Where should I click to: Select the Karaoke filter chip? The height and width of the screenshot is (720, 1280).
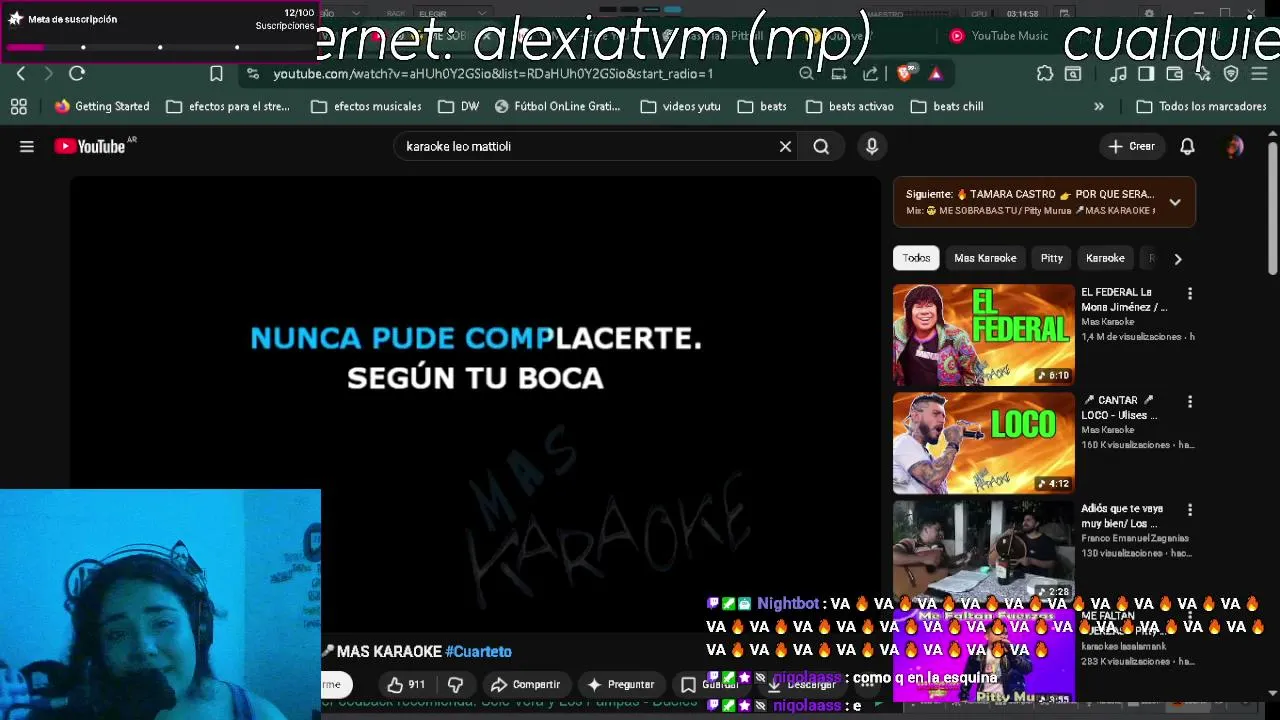click(x=1105, y=258)
